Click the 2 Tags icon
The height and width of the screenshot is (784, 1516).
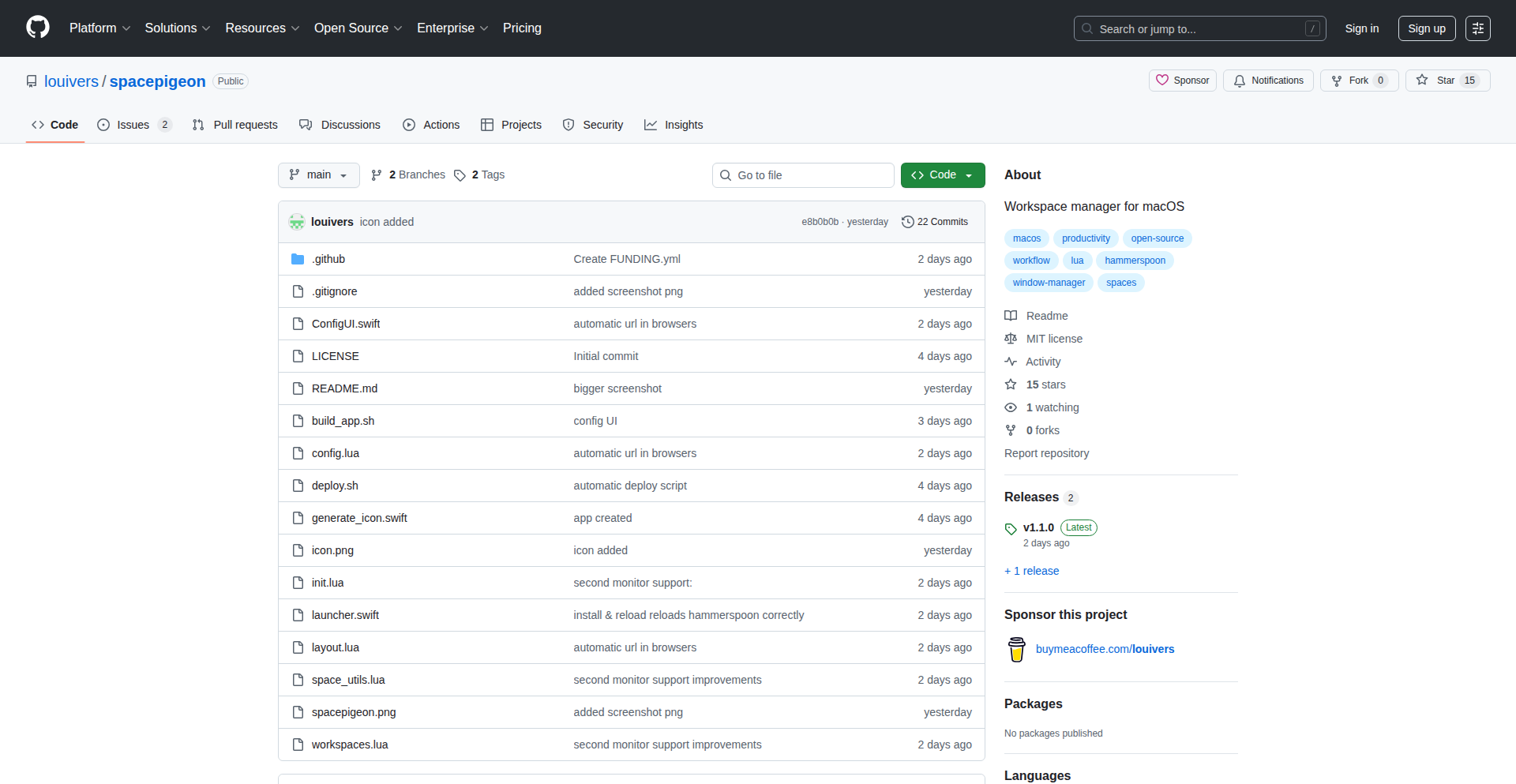tap(460, 175)
